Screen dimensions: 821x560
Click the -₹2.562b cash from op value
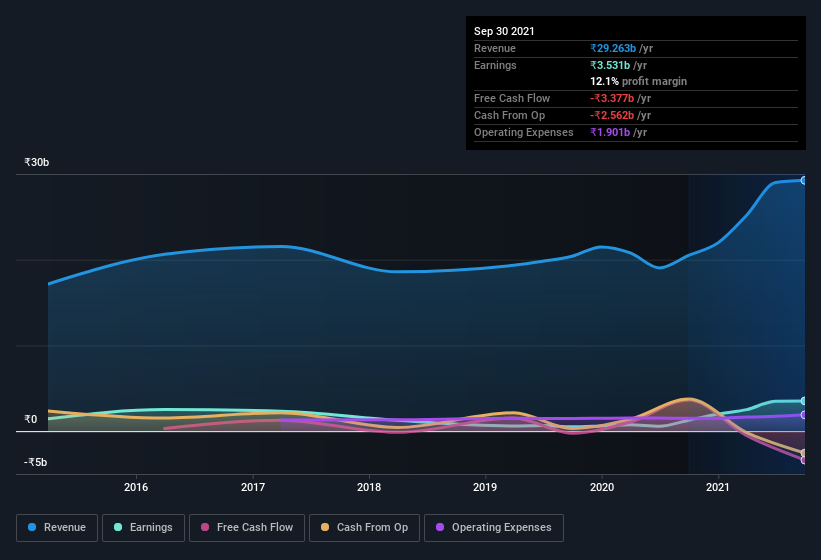pyautogui.click(x=612, y=115)
